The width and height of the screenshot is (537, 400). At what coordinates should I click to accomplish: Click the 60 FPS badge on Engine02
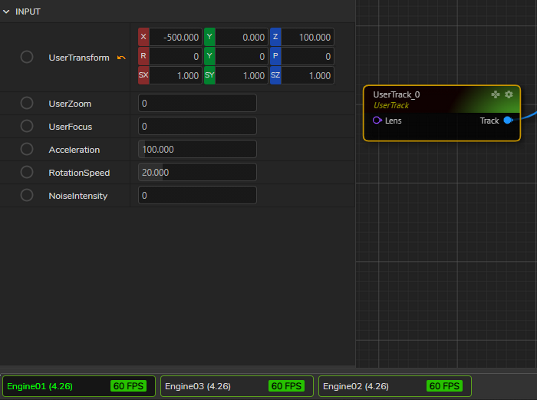[444, 386]
